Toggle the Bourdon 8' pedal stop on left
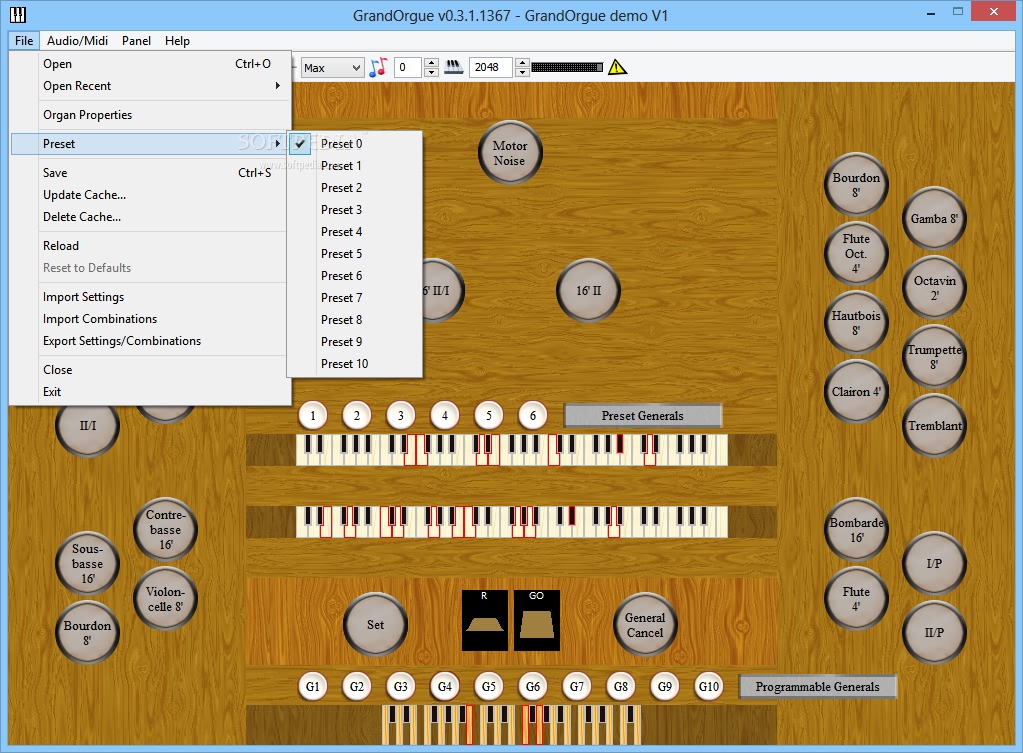 click(x=87, y=633)
